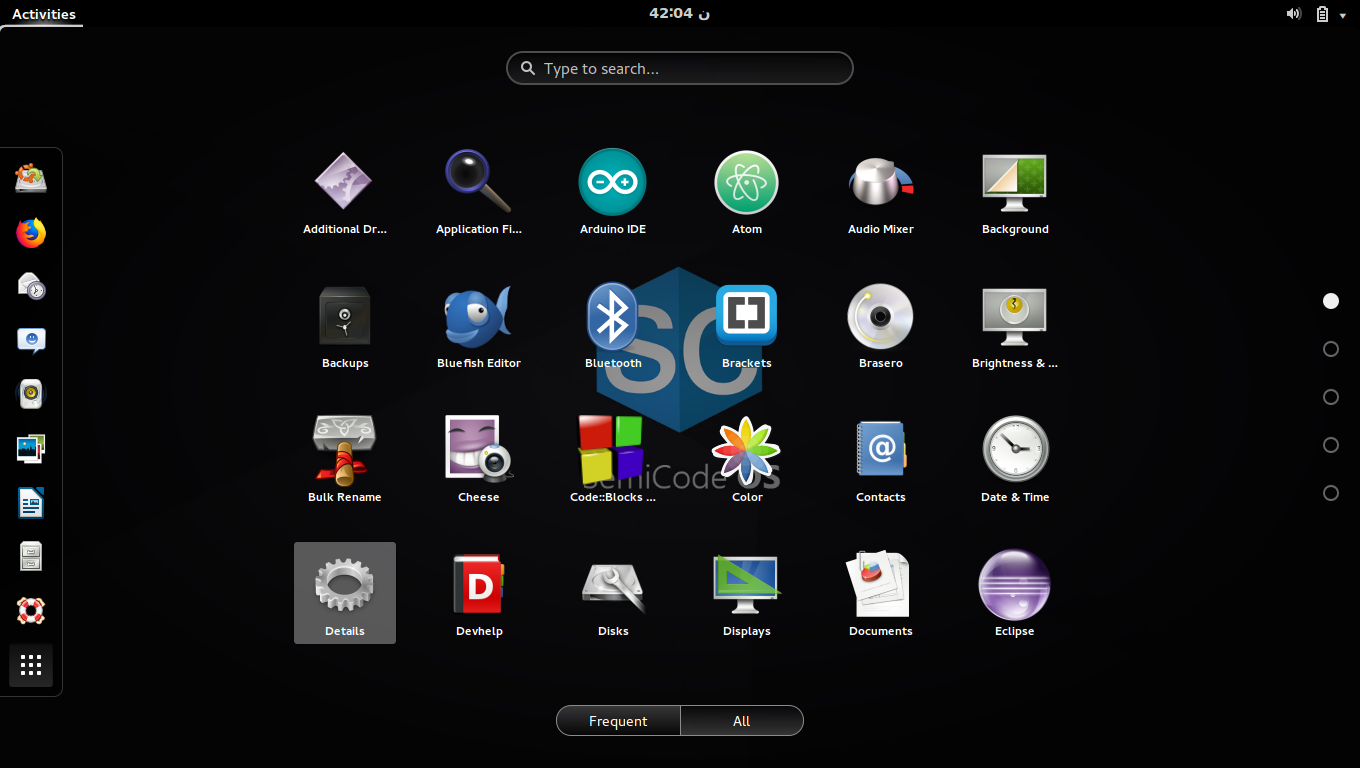Open the highlighted Details app
1360x768 pixels.
344,593
